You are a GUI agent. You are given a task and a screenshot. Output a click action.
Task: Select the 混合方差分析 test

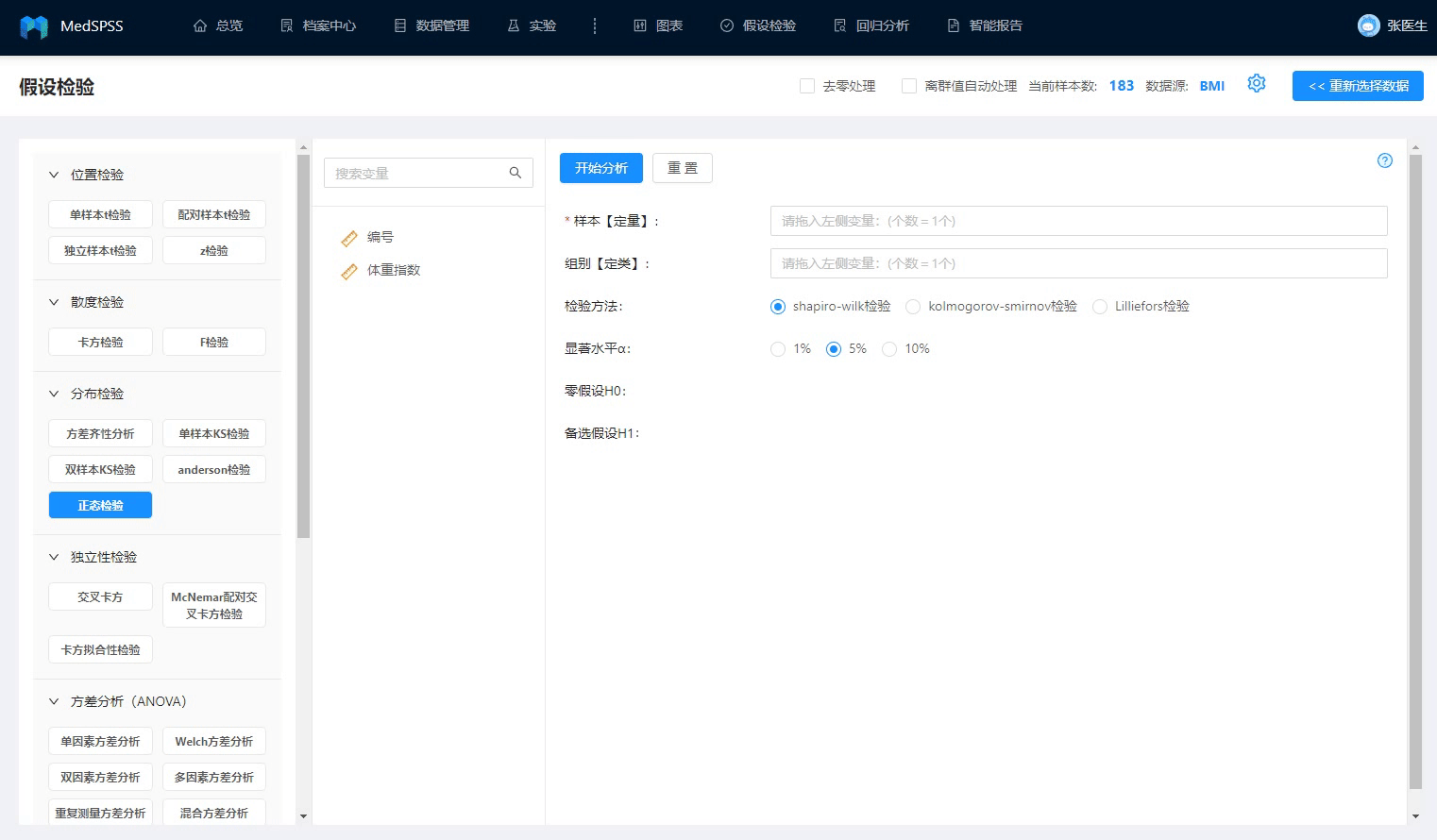pyautogui.click(x=214, y=813)
